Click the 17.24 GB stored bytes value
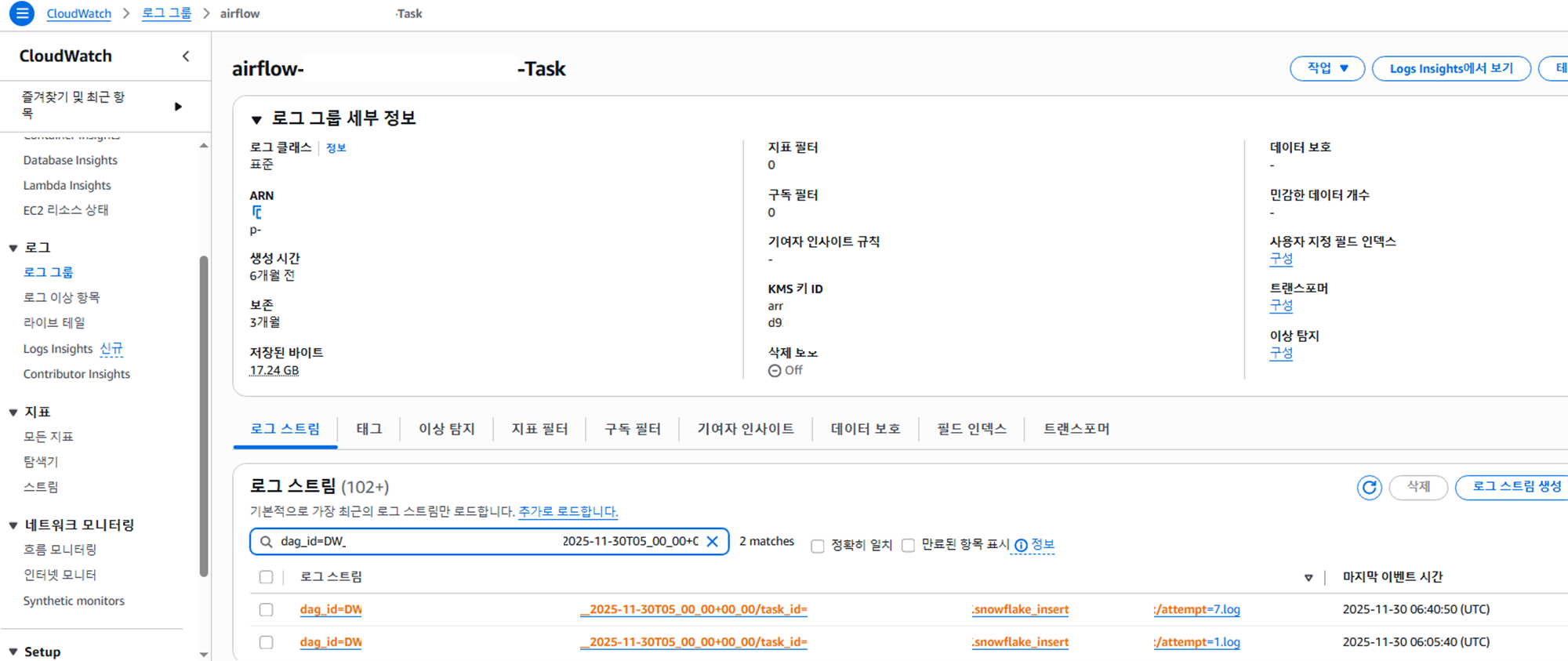1568x661 pixels. pyautogui.click(x=274, y=371)
